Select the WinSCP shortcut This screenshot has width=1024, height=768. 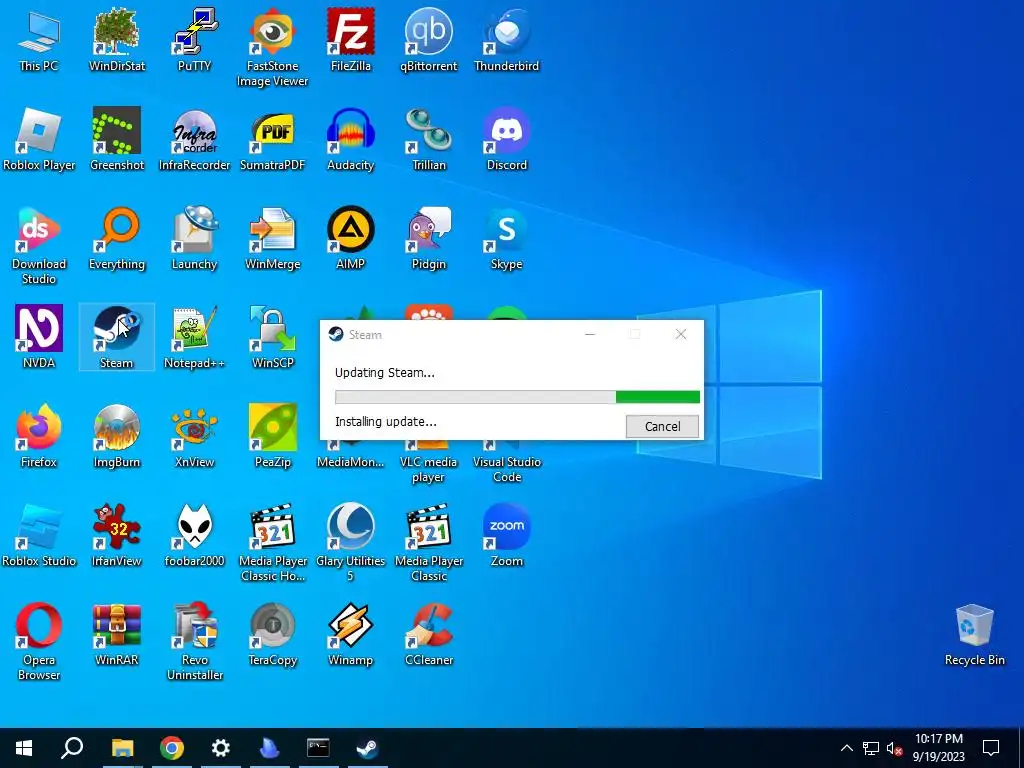[x=272, y=338]
